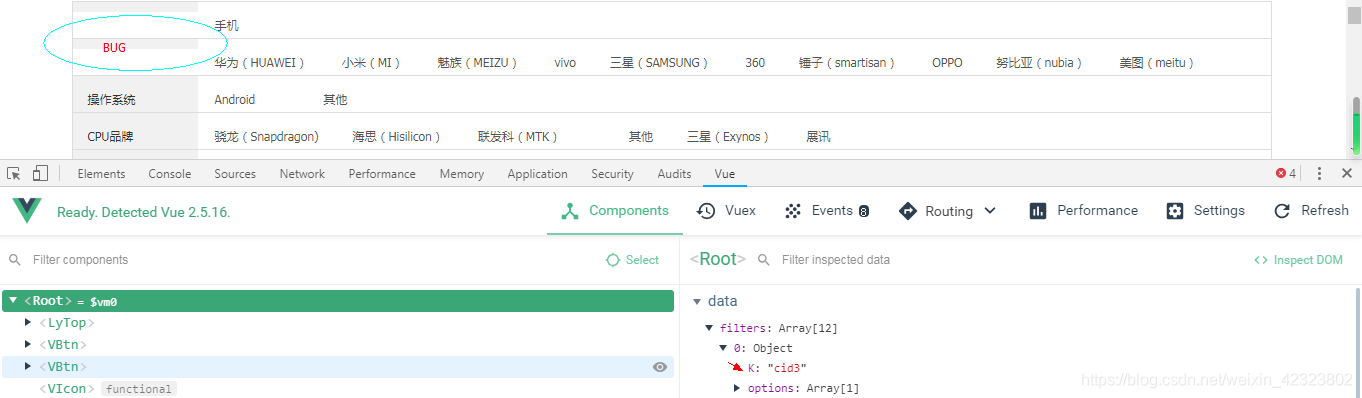Click the filter components search icon

coord(15,260)
